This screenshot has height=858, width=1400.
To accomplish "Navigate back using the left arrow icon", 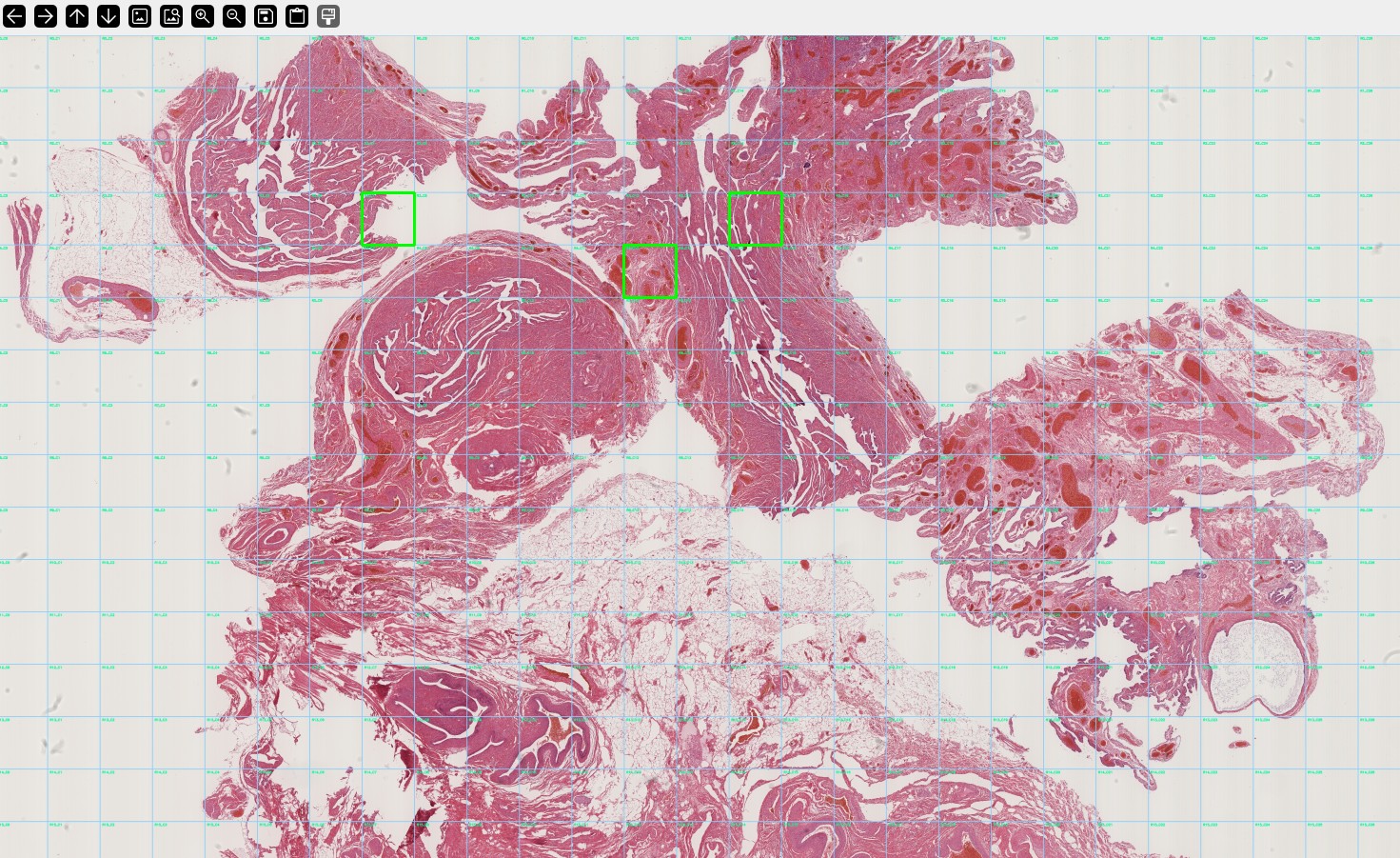I will tap(13, 15).
